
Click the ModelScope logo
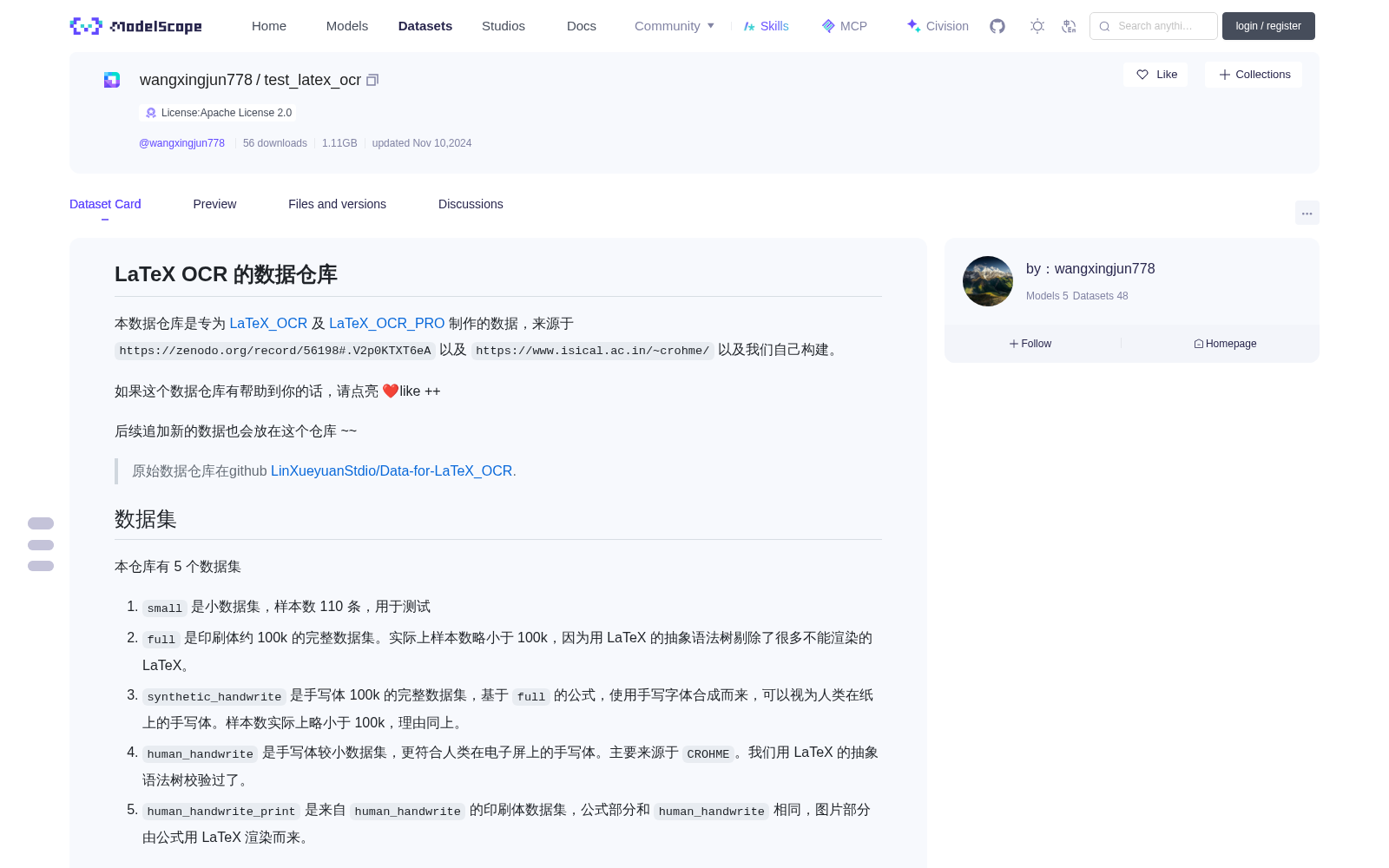pyautogui.click(x=135, y=26)
